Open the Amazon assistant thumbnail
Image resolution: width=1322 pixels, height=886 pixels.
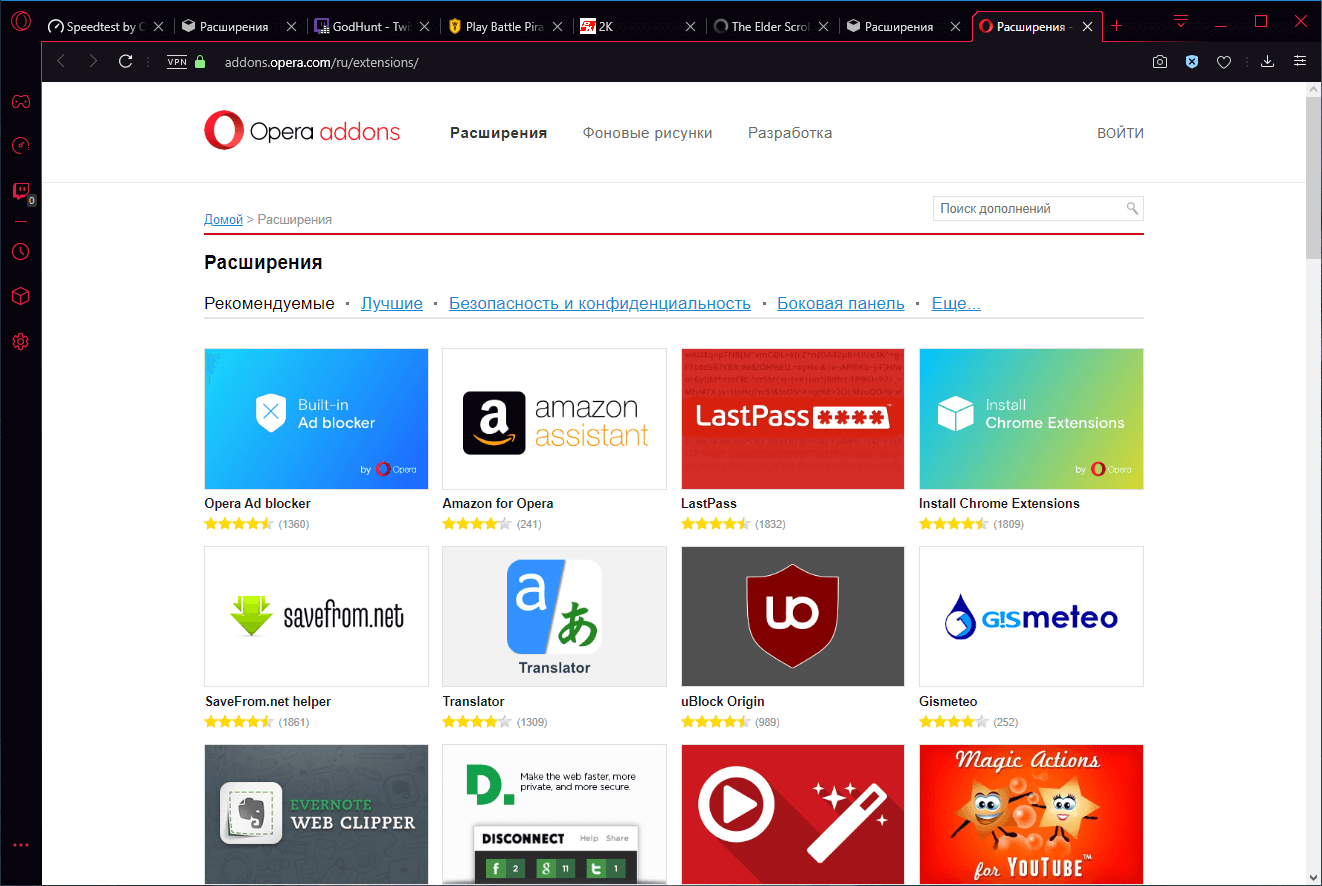(x=554, y=419)
